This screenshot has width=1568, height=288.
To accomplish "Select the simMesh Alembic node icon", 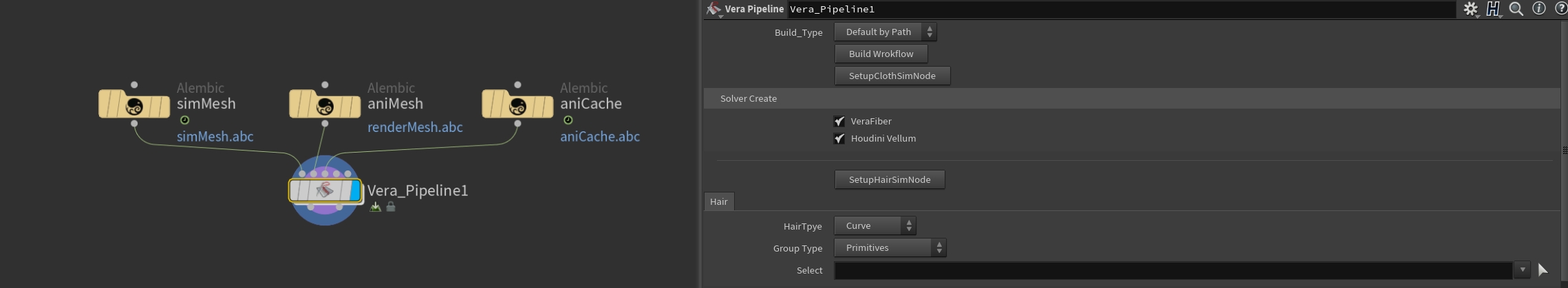I will pyautogui.click(x=134, y=104).
